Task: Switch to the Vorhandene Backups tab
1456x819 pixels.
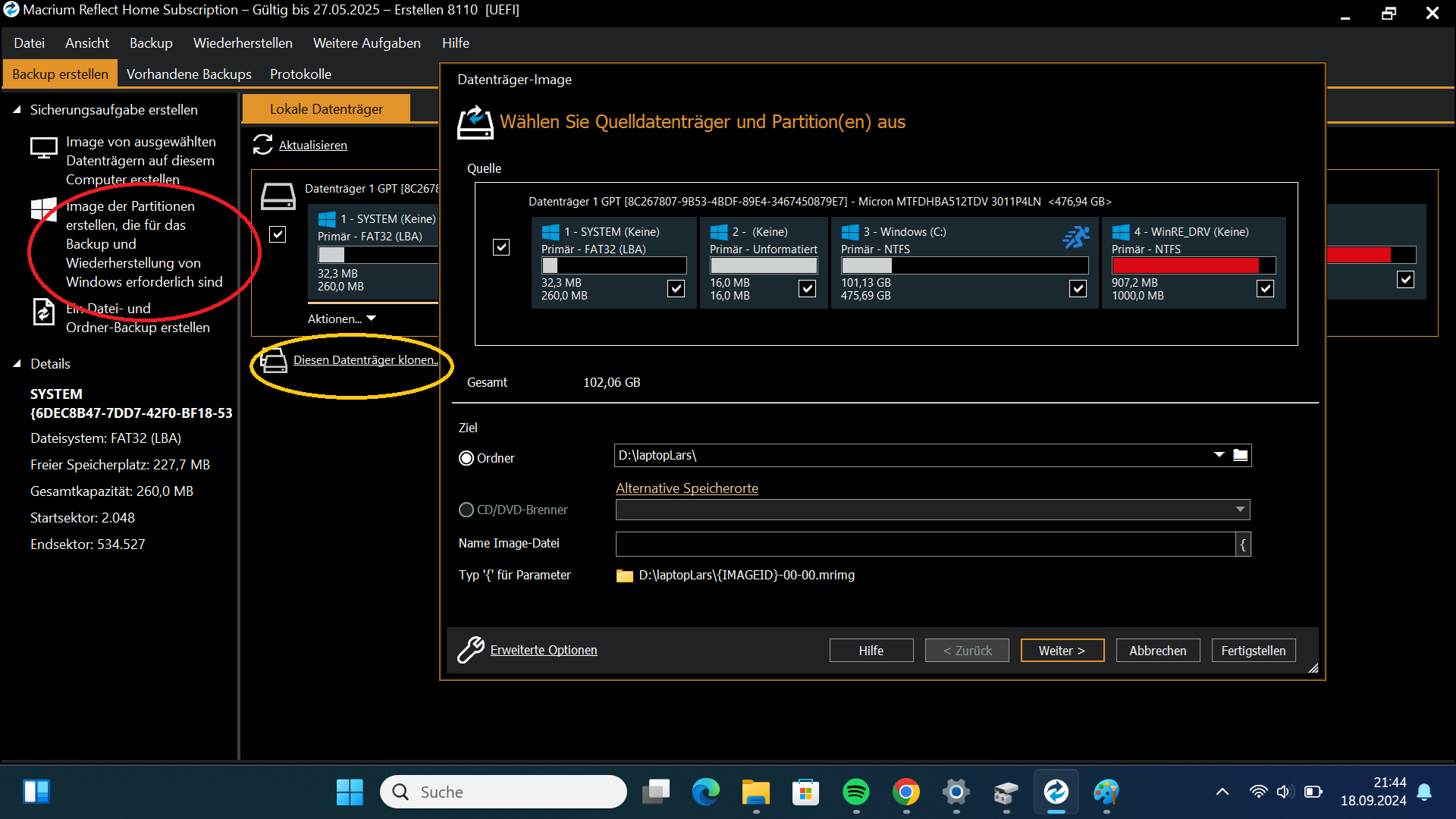Action: (189, 74)
